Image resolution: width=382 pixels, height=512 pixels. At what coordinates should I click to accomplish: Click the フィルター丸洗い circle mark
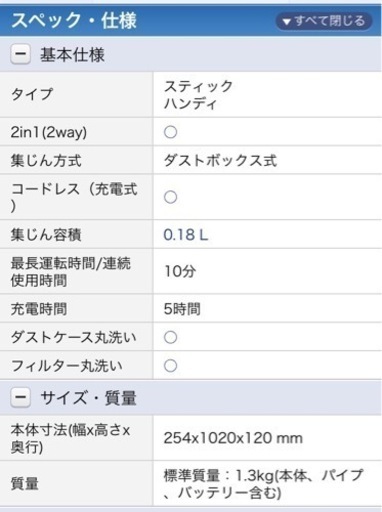tap(170, 366)
